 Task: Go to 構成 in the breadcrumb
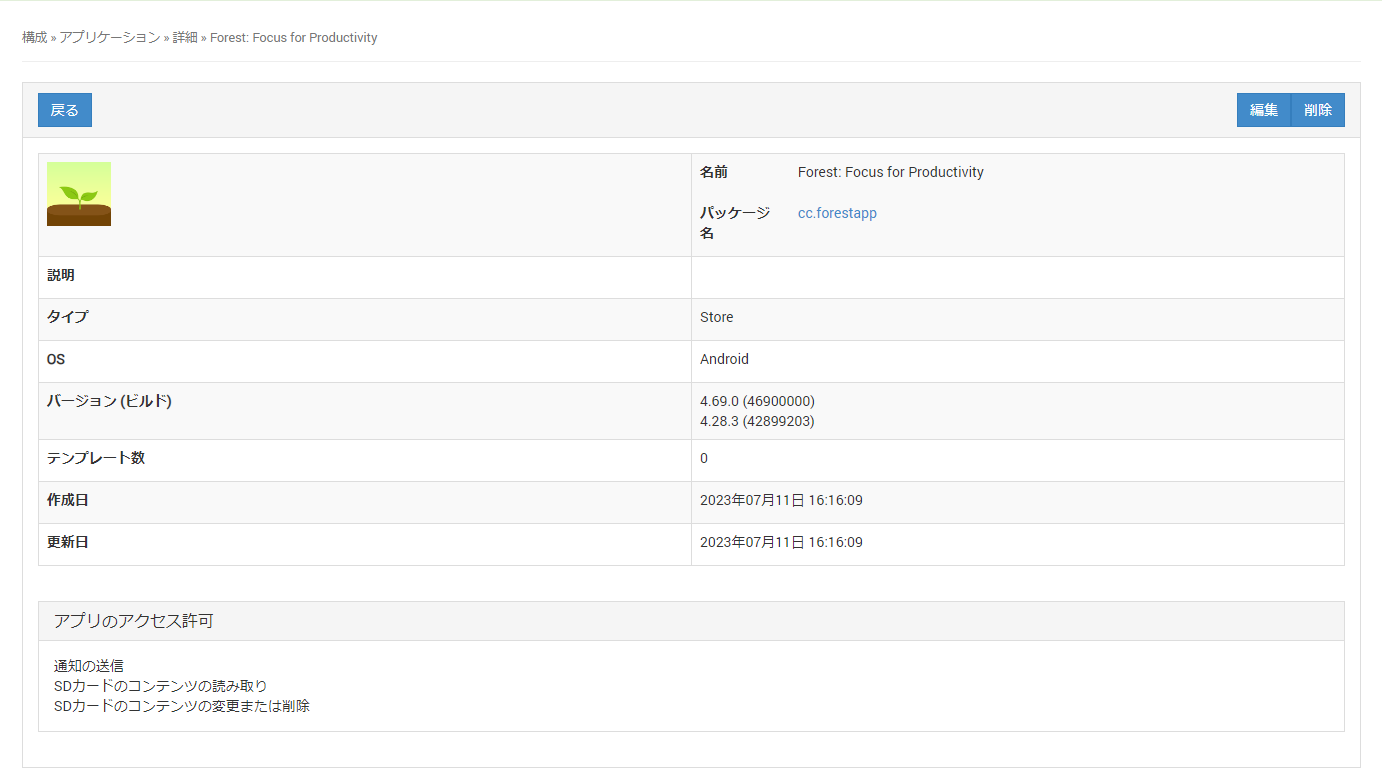[x=35, y=38]
